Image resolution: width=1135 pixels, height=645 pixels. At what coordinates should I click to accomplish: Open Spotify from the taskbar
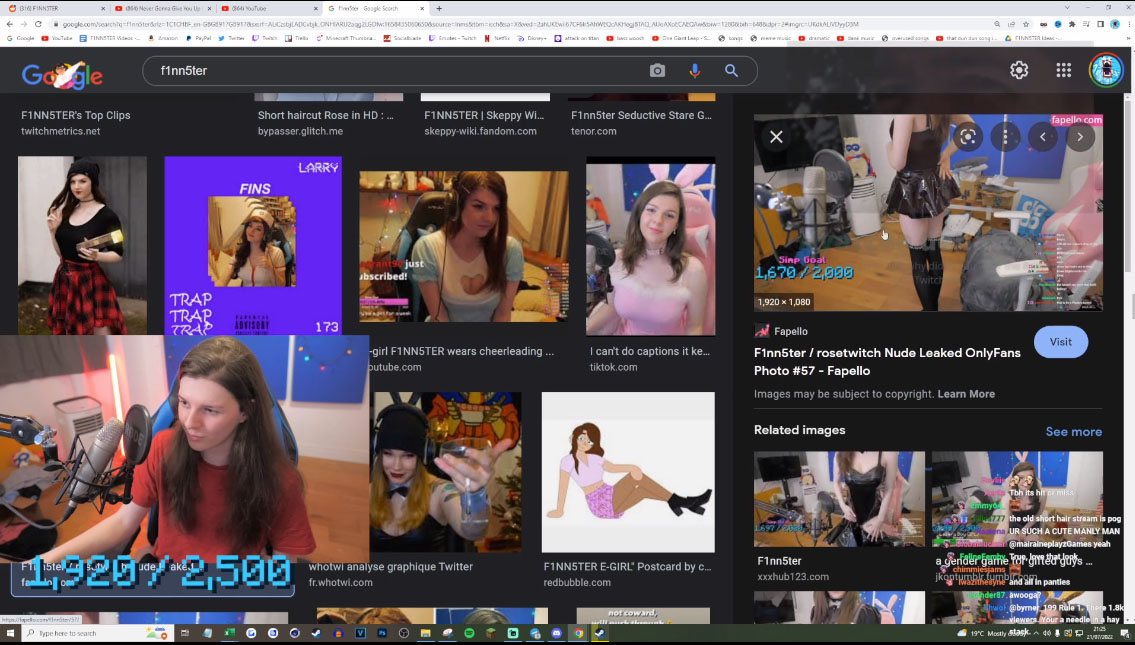click(469, 633)
